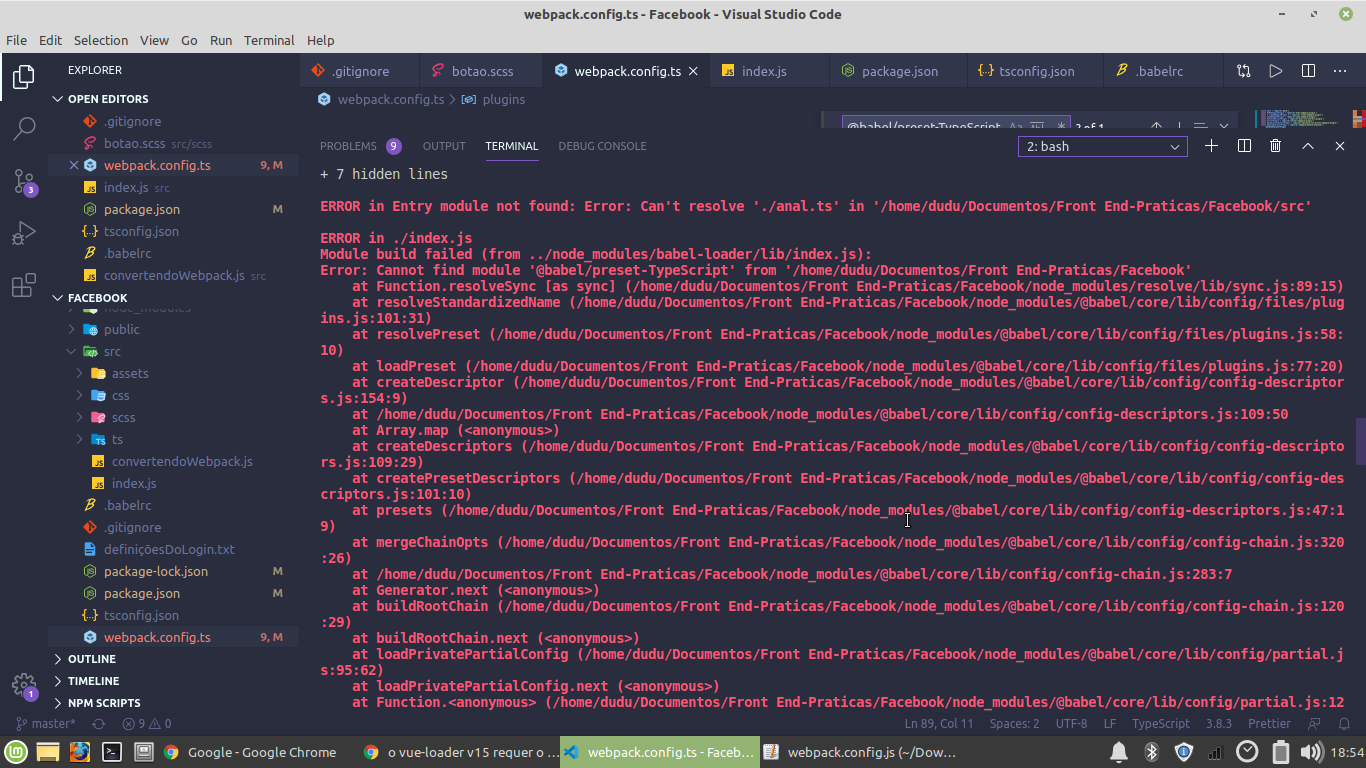Click the system volume tray icon

tap(1310, 752)
